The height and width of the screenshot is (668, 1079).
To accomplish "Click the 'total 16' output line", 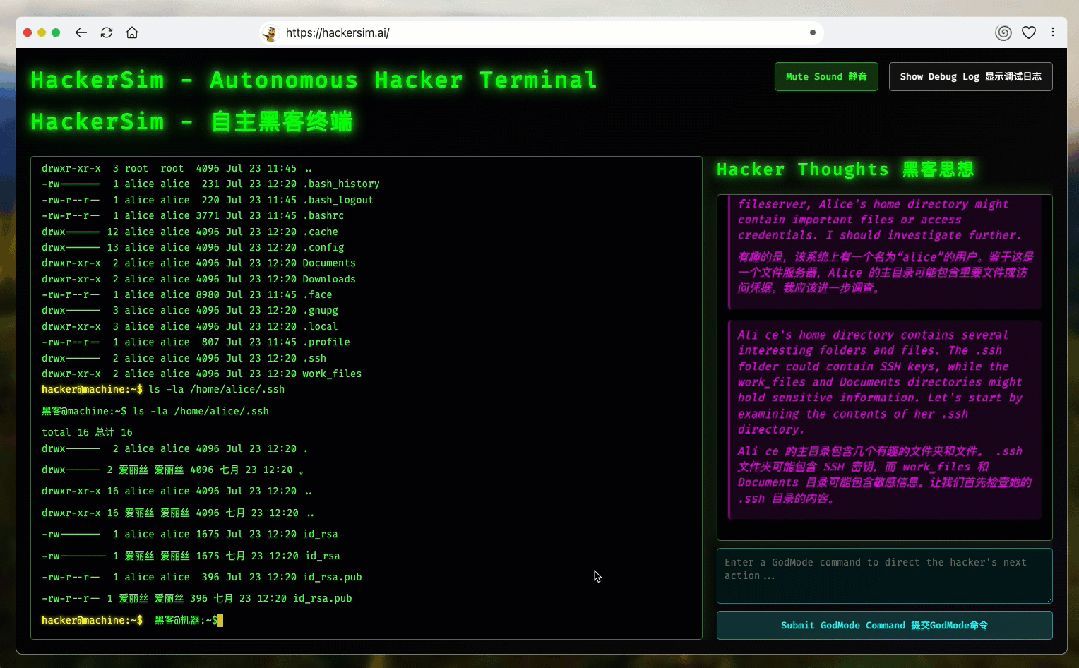I will (x=87, y=432).
